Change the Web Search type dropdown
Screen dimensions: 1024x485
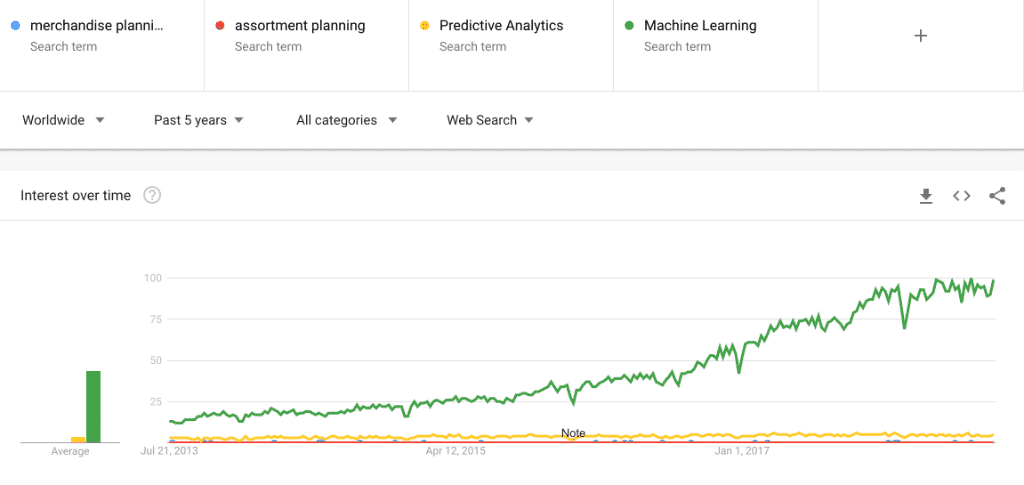[490, 120]
